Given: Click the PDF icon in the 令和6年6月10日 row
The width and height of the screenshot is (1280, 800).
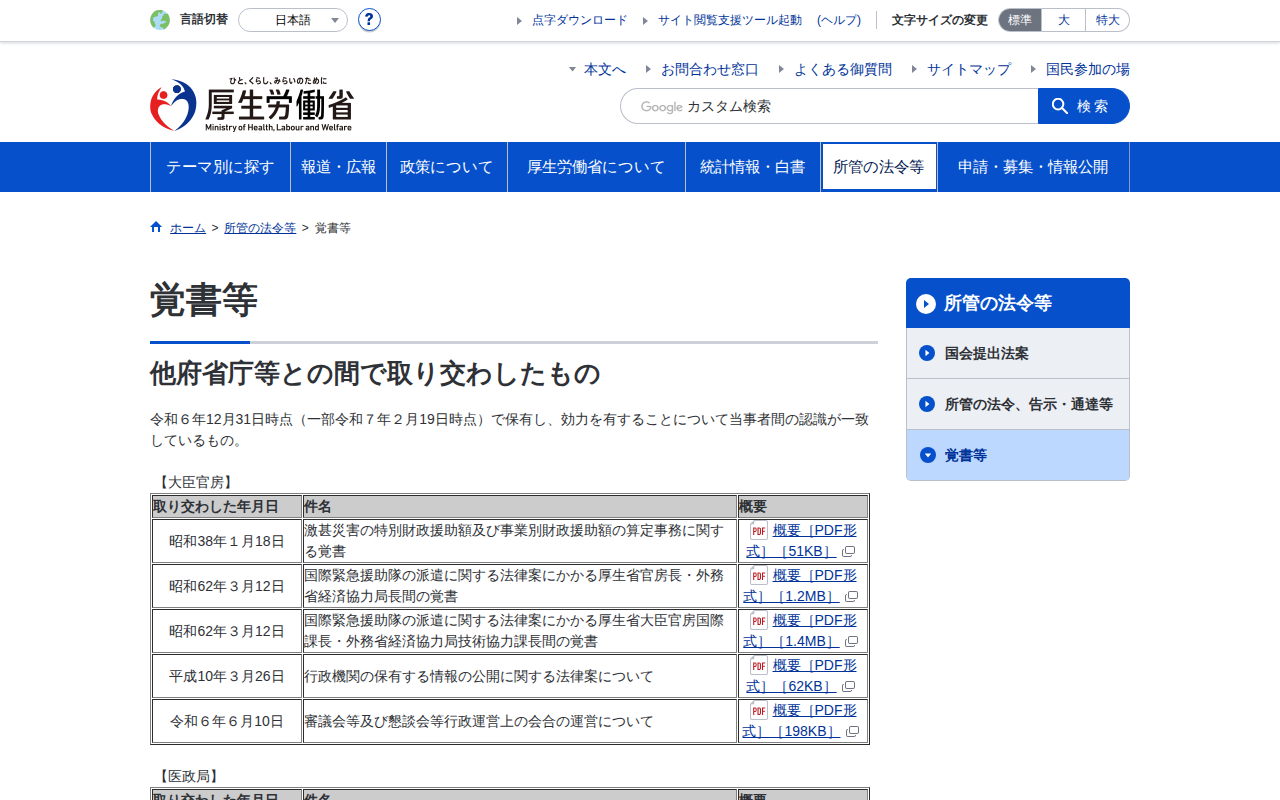Looking at the screenshot, I should pyautogui.click(x=759, y=710).
